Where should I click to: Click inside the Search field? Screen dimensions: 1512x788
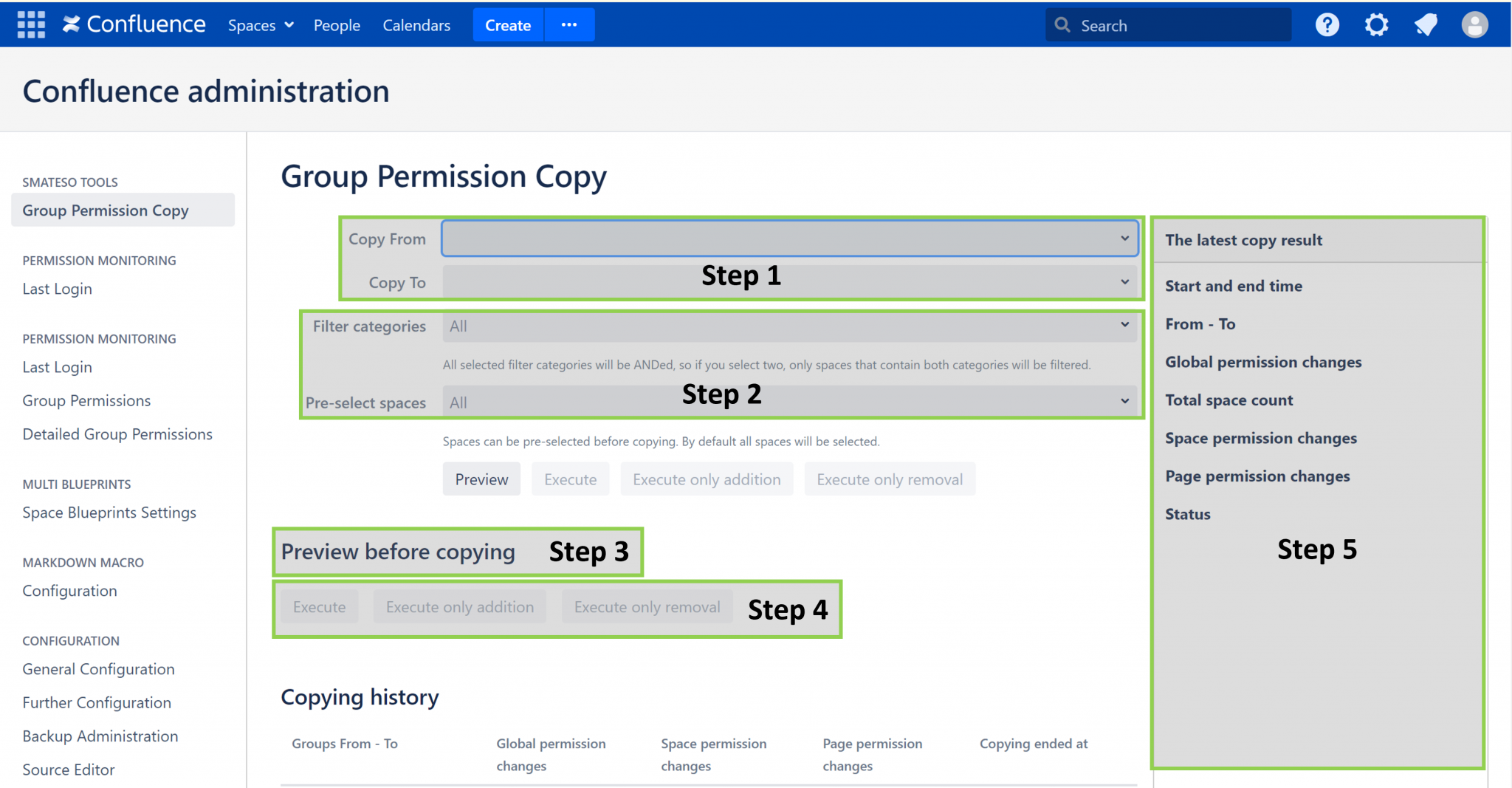(1166, 24)
